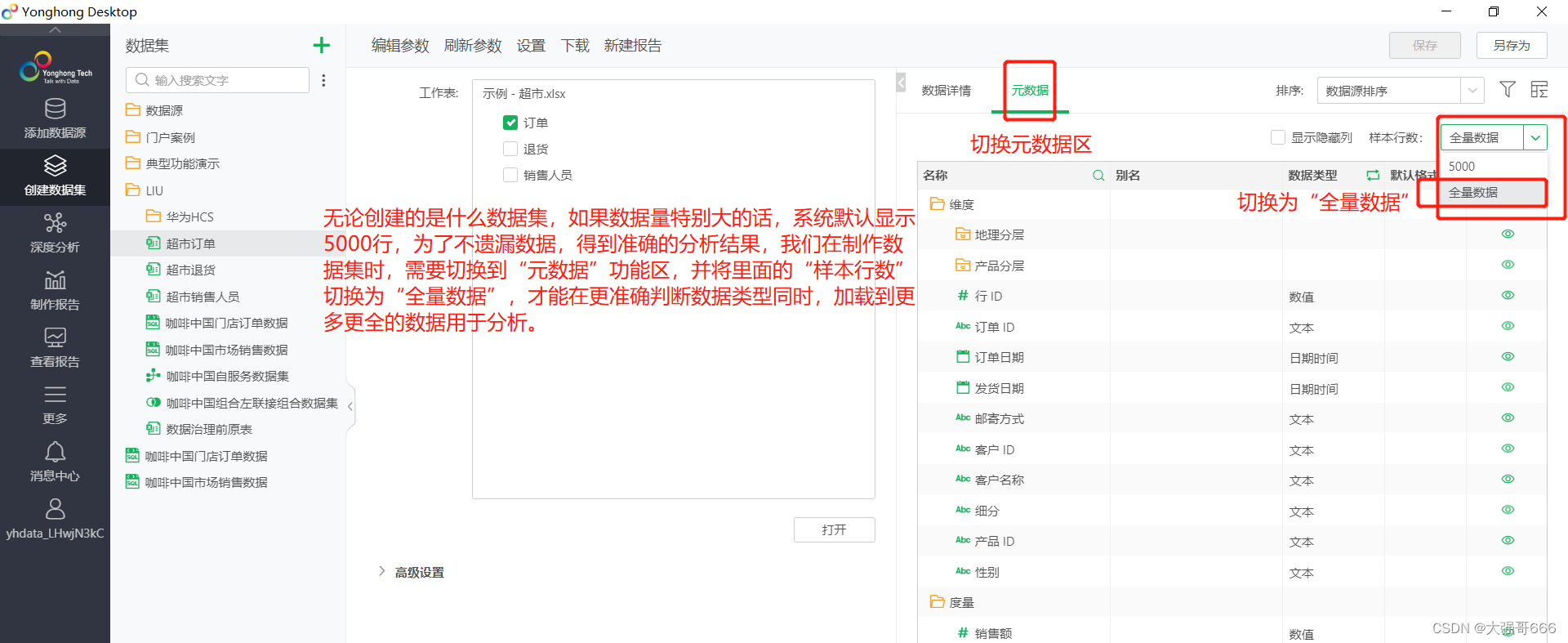Image resolution: width=1568 pixels, height=643 pixels.
Task: Click the 打开 button
Action: coord(834,529)
